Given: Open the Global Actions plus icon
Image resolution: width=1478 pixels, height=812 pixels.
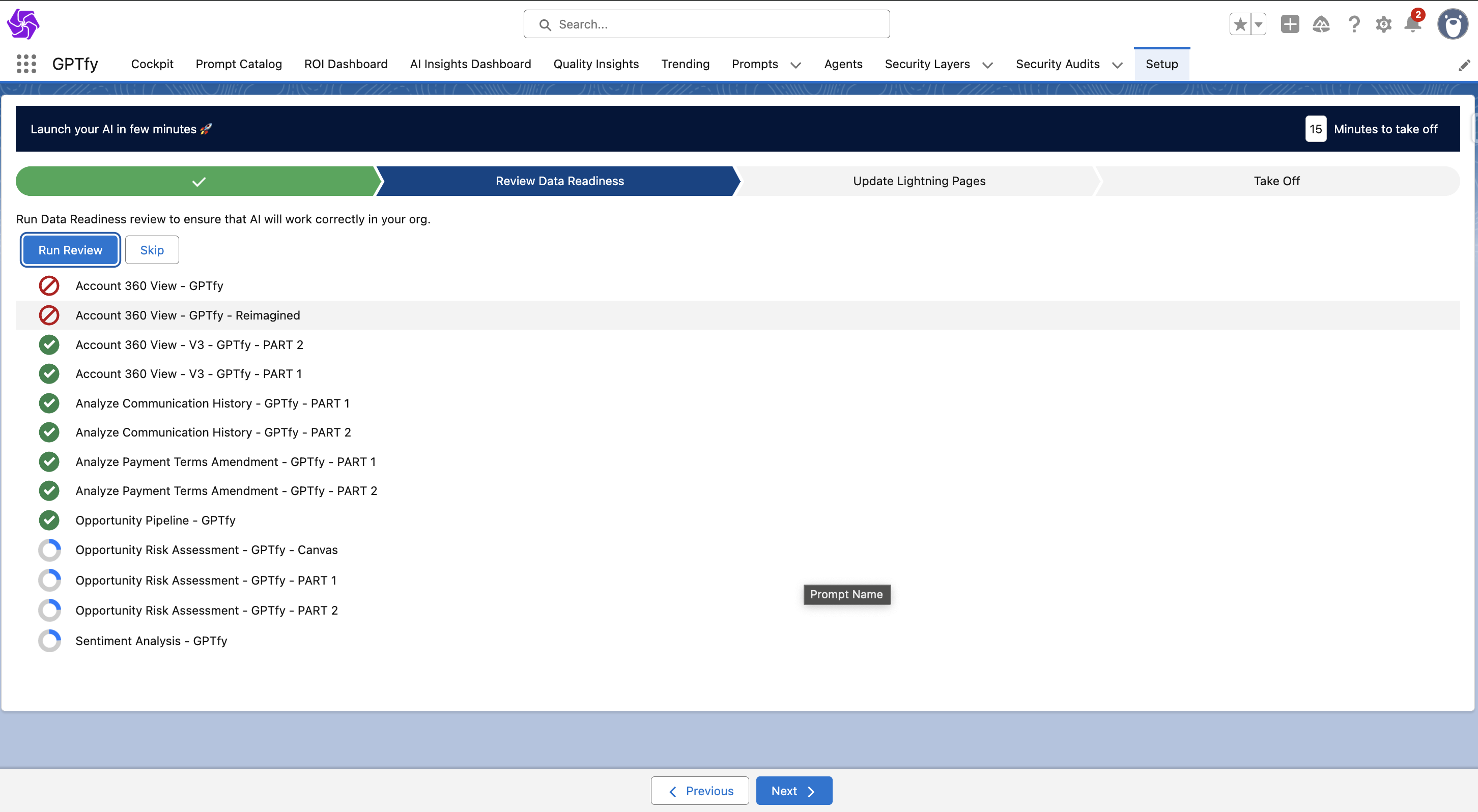Looking at the screenshot, I should coord(1289,24).
